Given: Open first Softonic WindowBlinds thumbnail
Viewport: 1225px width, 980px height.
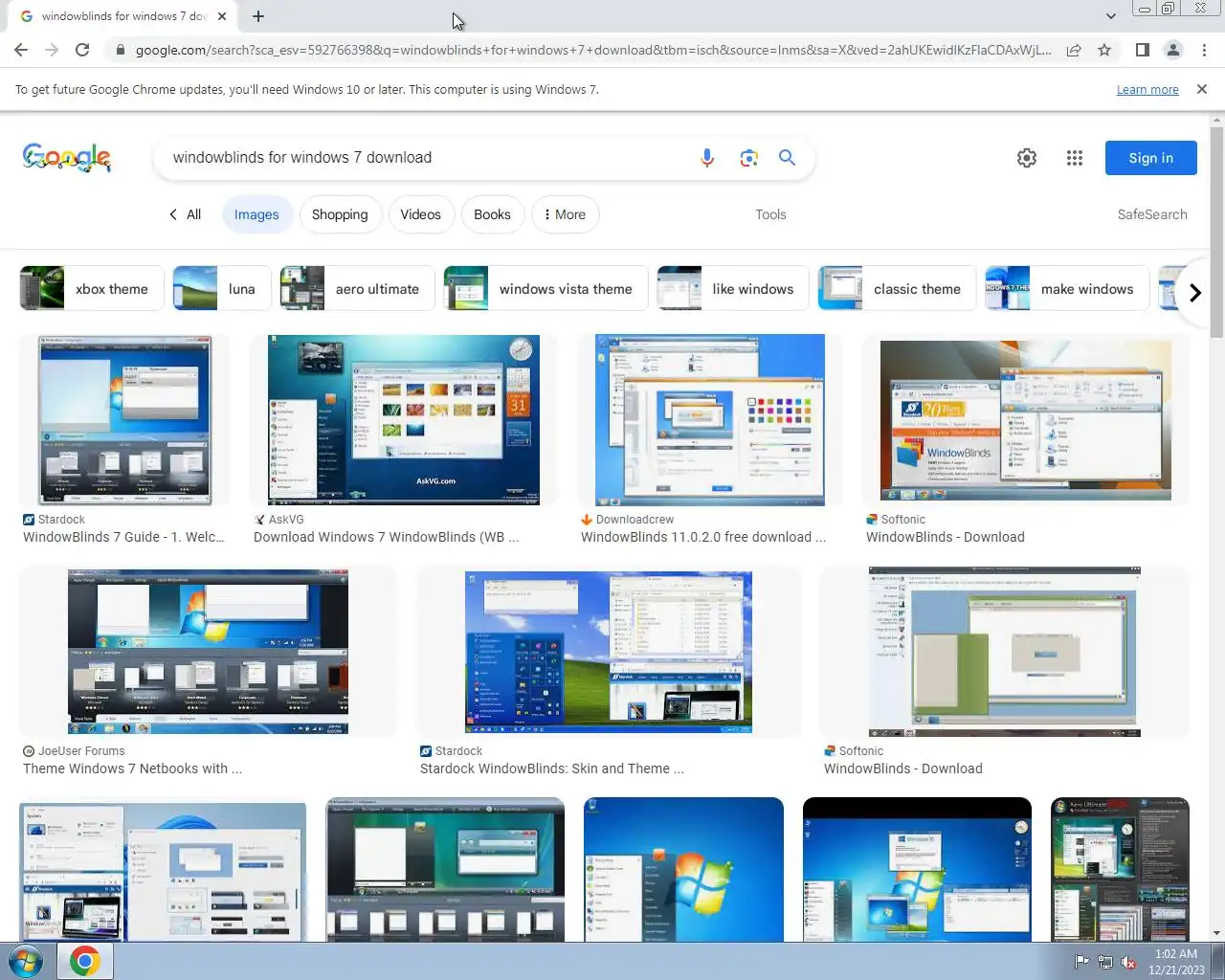Looking at the screenshot, I should (x=1026, y=420).
